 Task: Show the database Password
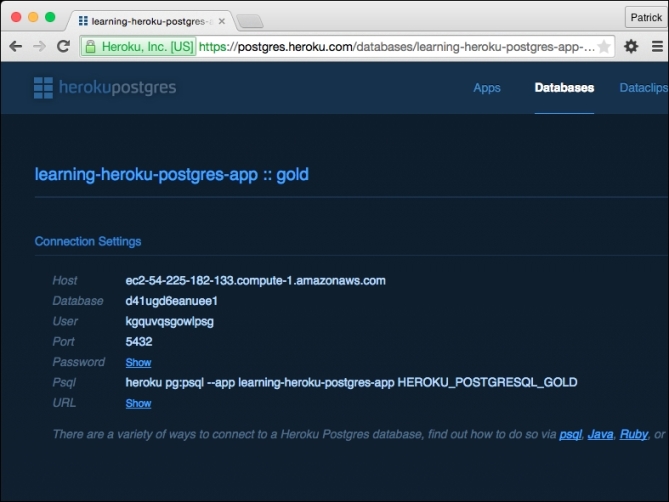point(138,363)
